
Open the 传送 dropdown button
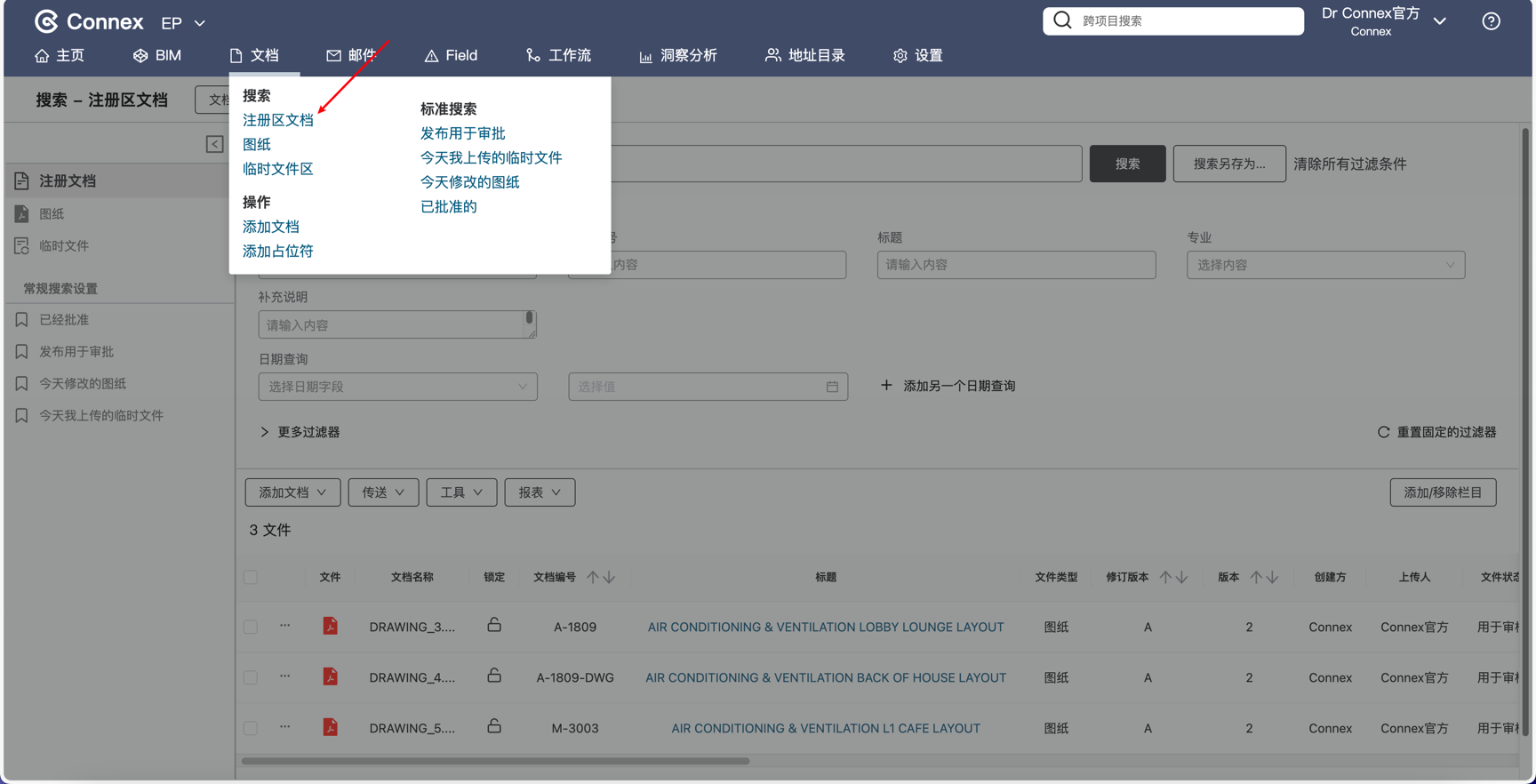[383, 492]
